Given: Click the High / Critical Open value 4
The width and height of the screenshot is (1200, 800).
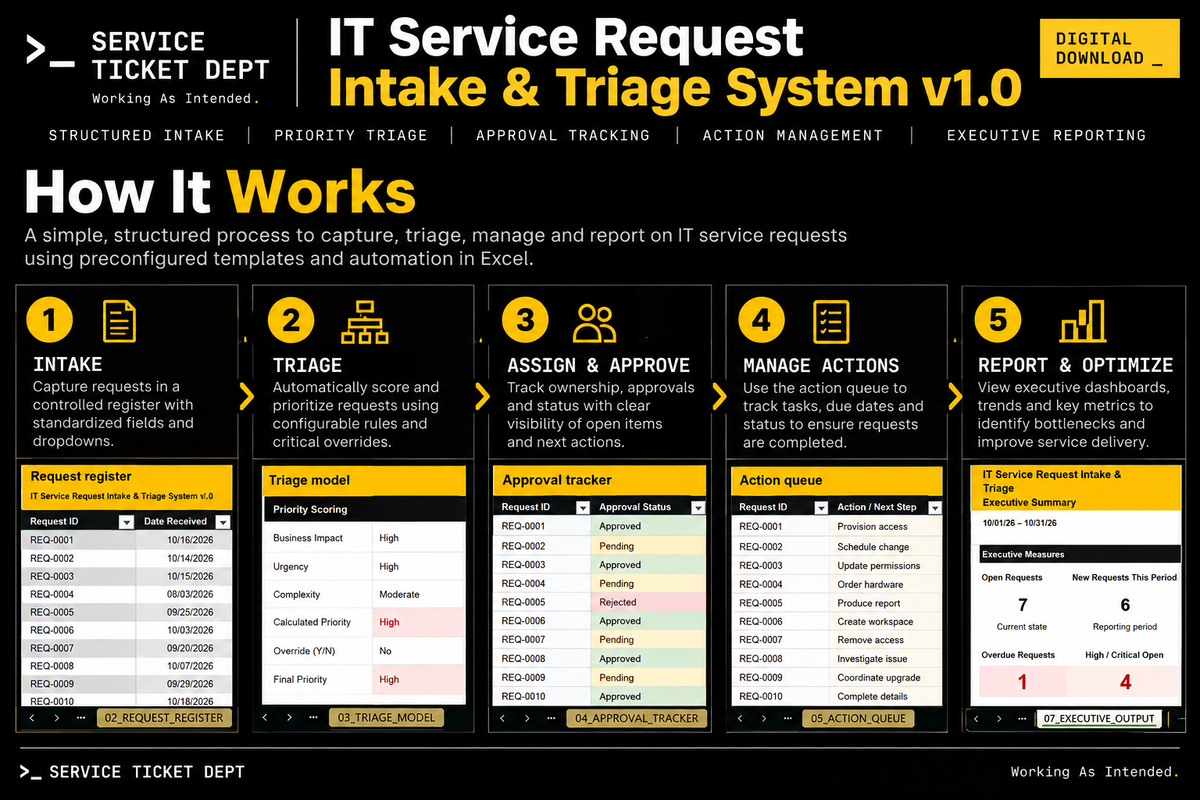Looking at the screenshot, I should 1125,682.
